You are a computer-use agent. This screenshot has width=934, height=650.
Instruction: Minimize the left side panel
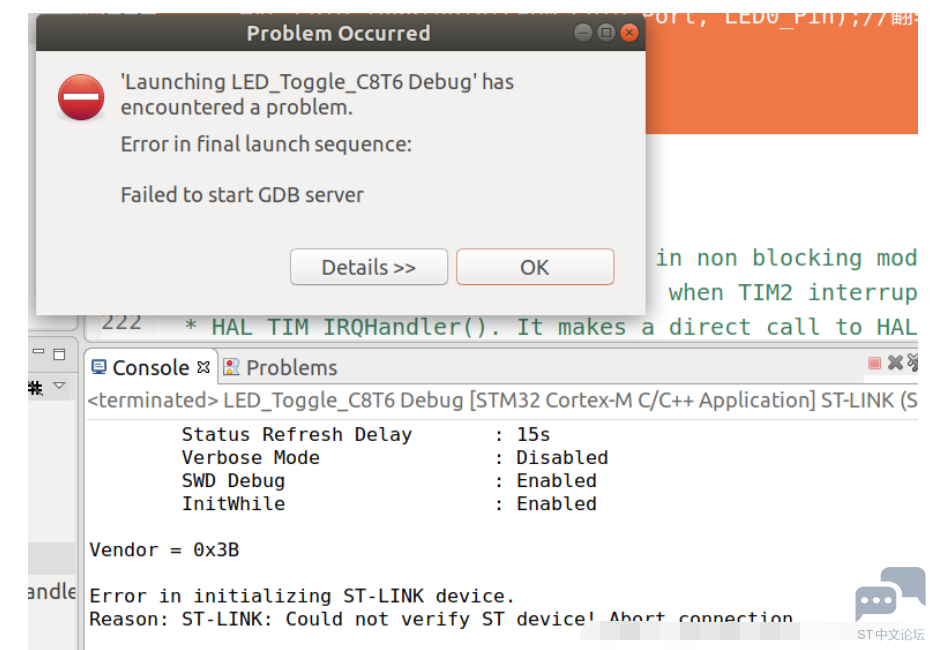click(x=39, y=352)
